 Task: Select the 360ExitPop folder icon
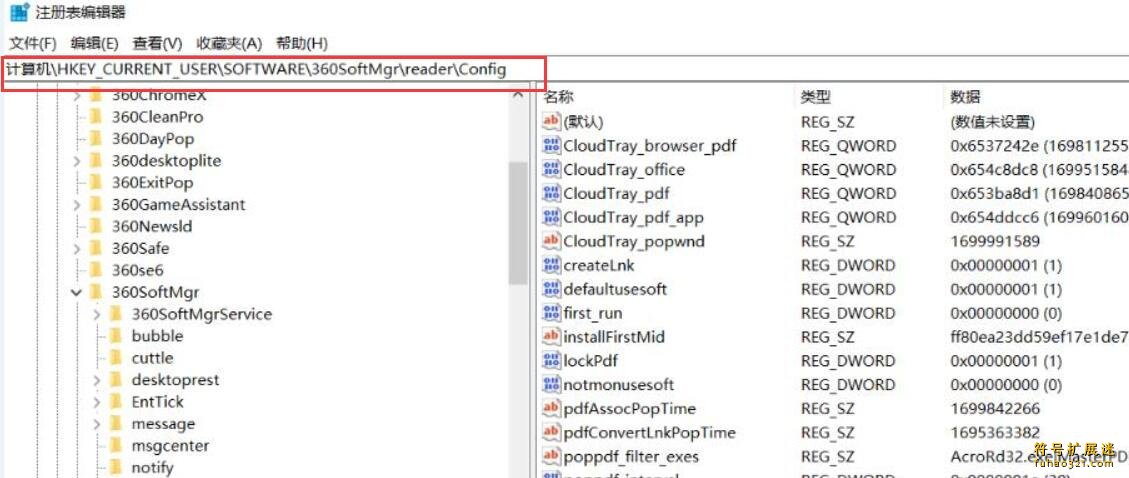point(96,183)
